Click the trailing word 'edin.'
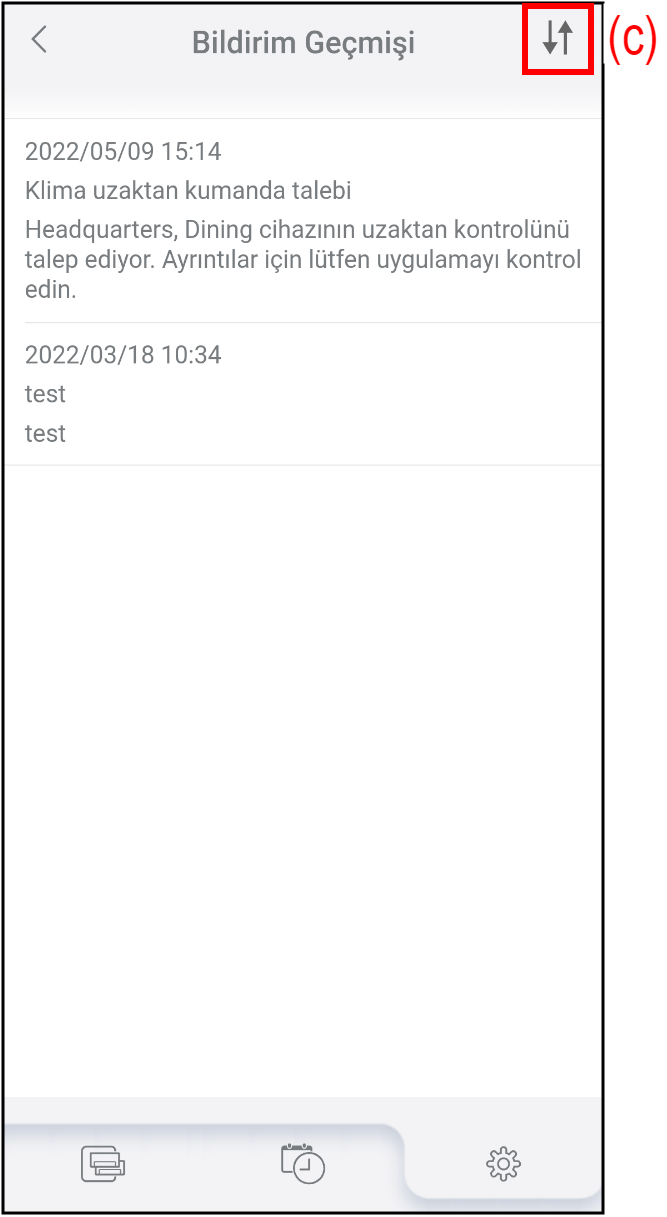 50,292
